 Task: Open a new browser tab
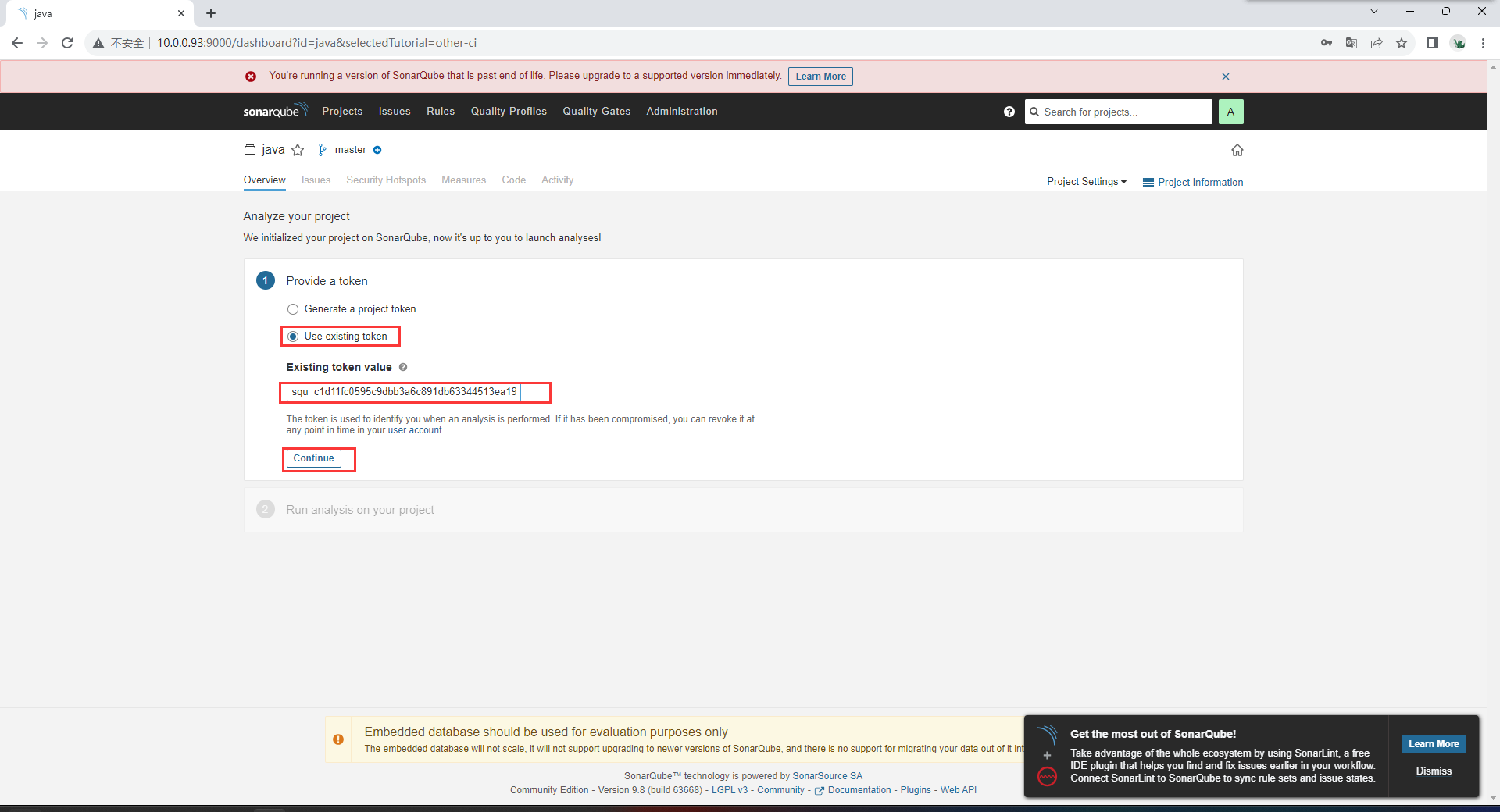tap(211, 13)
